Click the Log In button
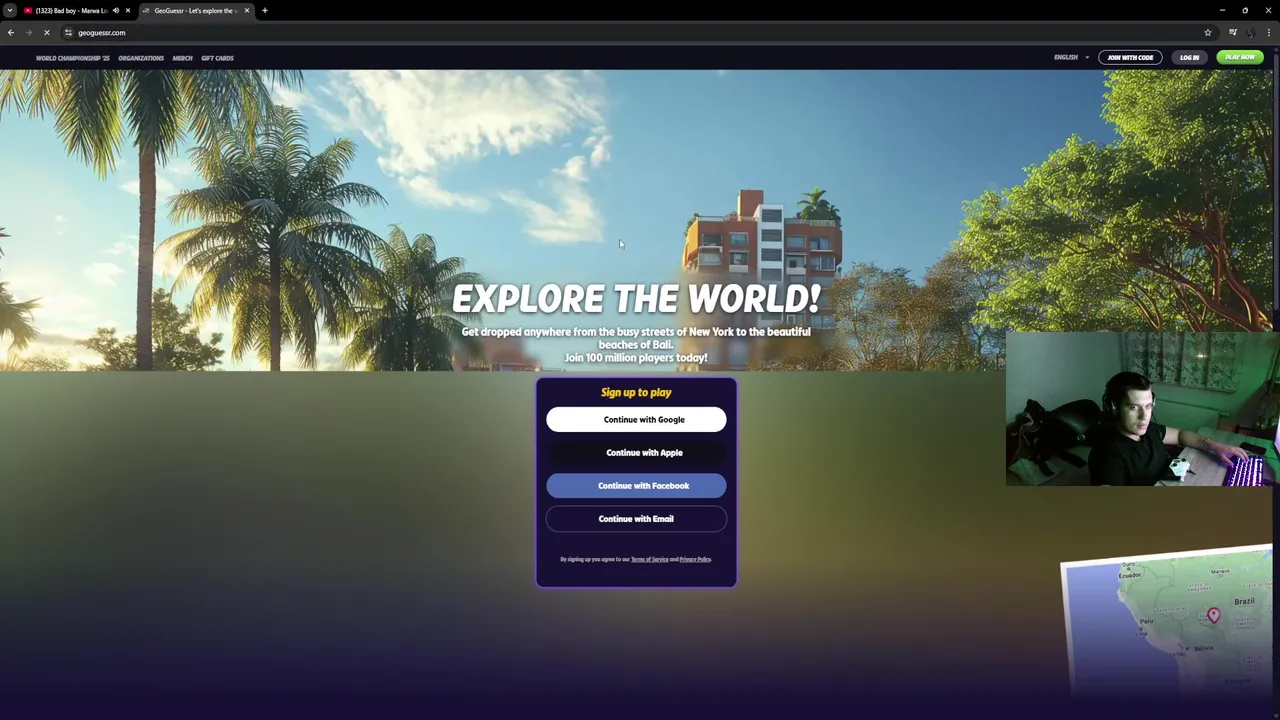Screen dimensions: 1280x720 [x=1189, y=57]
